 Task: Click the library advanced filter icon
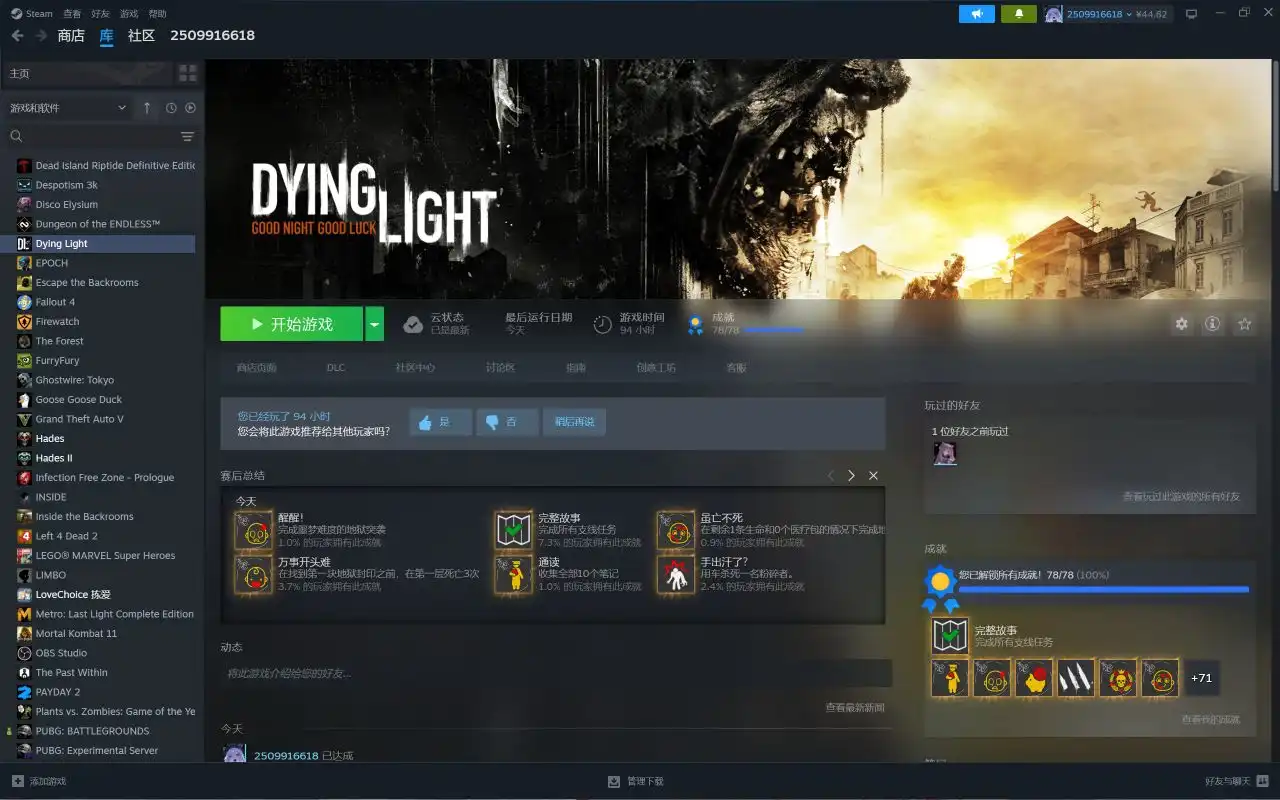pos(187,136)
